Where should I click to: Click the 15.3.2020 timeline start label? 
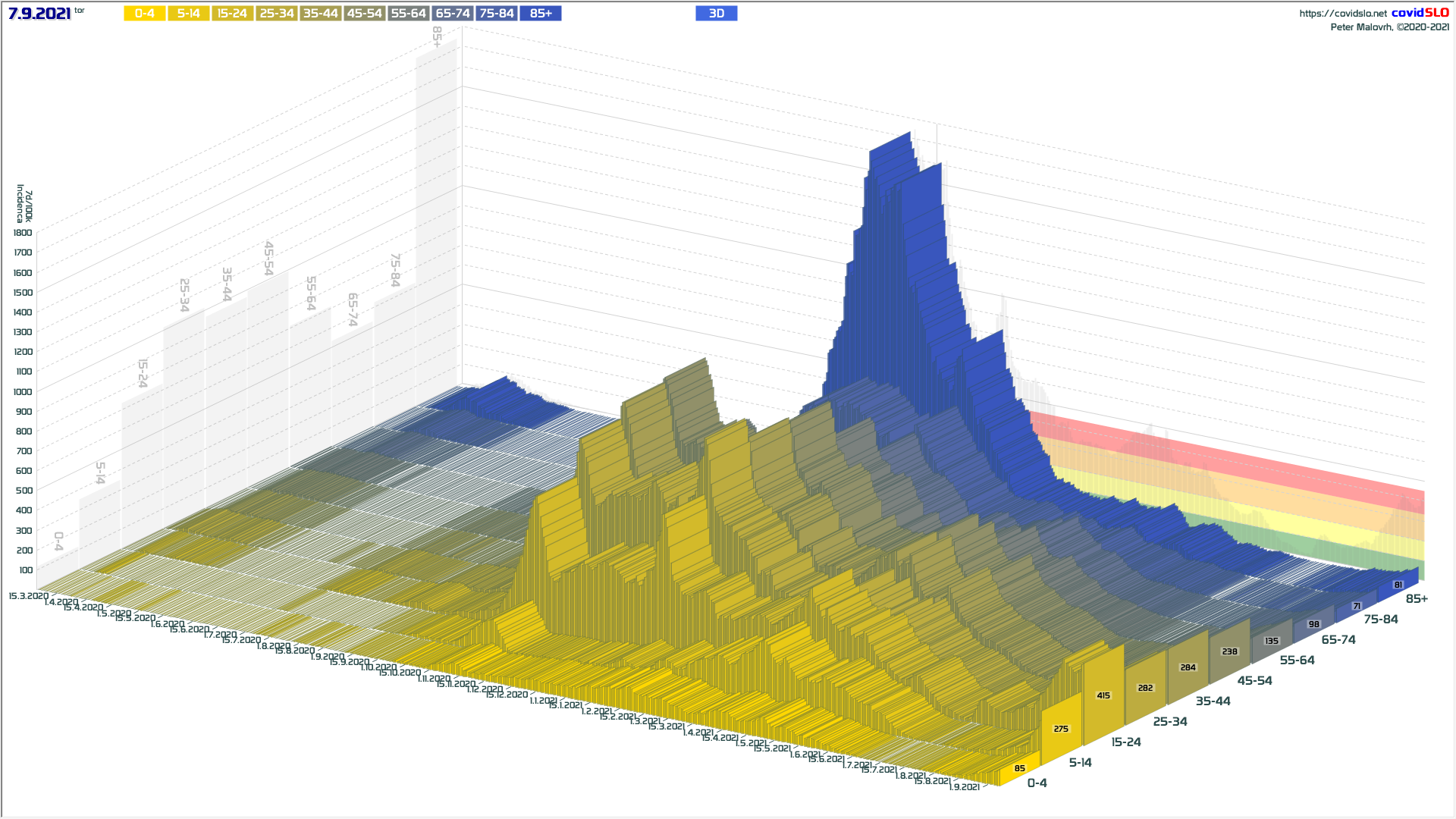[28, 596]
